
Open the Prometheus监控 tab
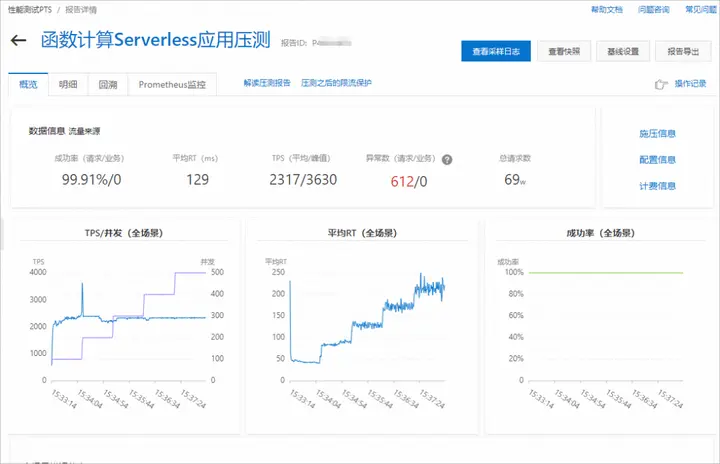click(x=172, y=85)
